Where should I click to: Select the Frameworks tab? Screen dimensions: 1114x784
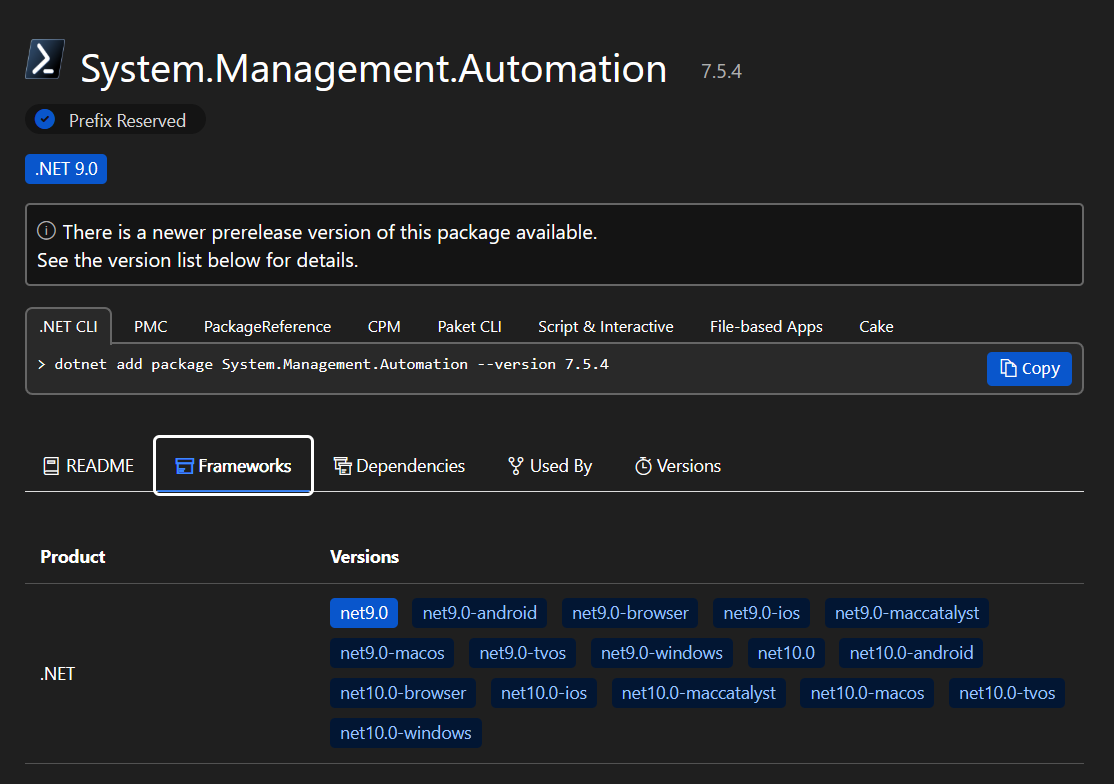233,466
